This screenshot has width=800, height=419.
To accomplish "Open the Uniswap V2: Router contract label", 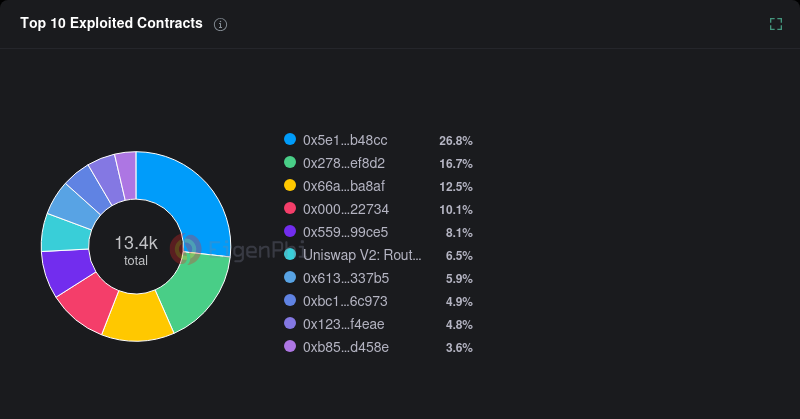I will tap(362, 256).
